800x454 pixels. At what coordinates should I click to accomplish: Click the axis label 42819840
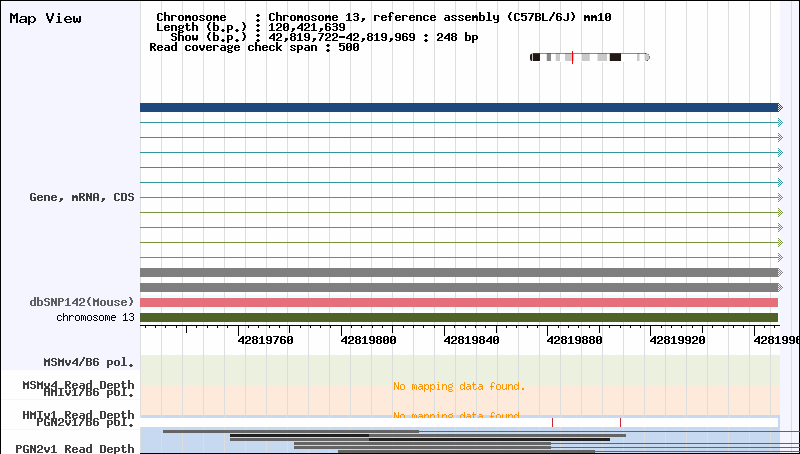click(471, 340)
